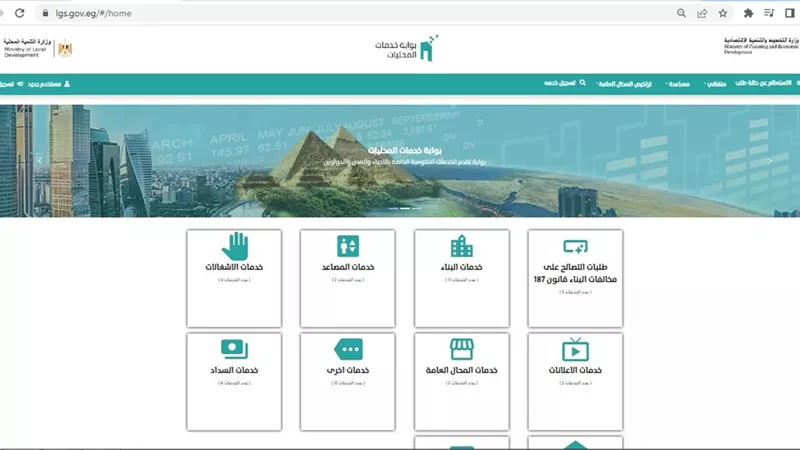Open خدمات الاعلانات TV icon card
The width and height of the screenshot is (800, 450).
[x=576, y=382]
